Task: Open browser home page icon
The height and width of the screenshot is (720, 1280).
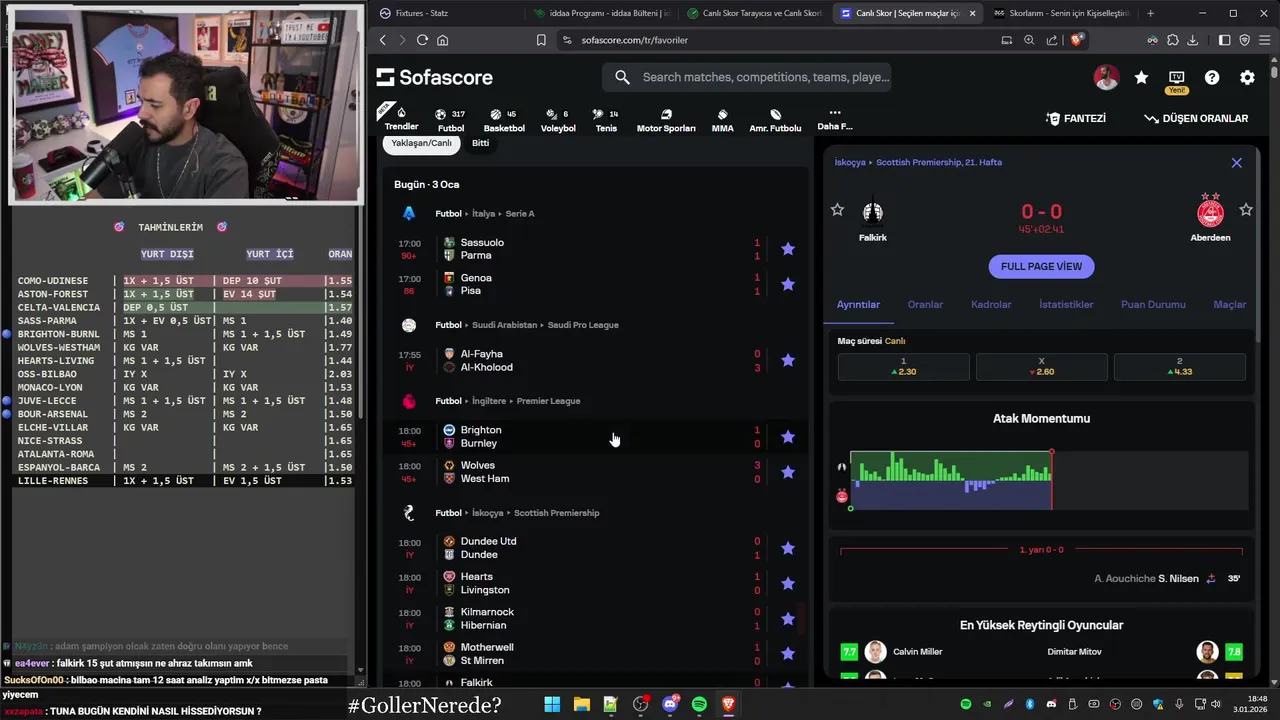Action: 442,40
